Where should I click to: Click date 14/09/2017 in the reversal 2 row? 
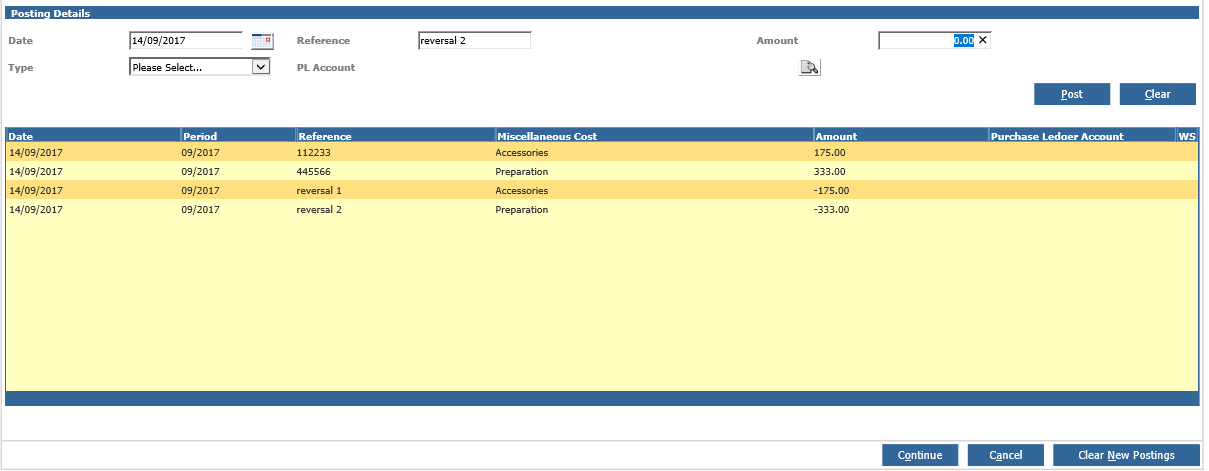coord(36,210)
